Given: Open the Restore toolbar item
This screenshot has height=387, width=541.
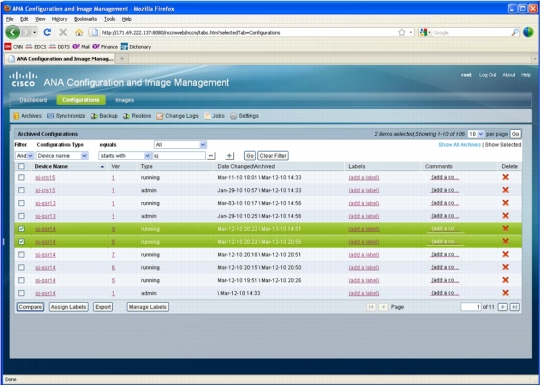Looking at the screenshot, I should point(137,116).
